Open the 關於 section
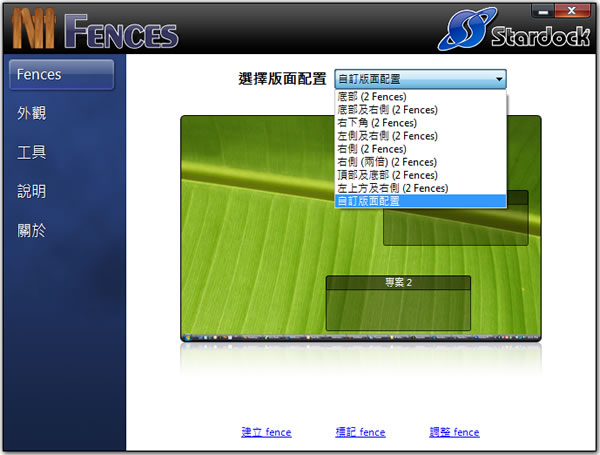This screenshot has width=600, height=455. tap(32, 230)
